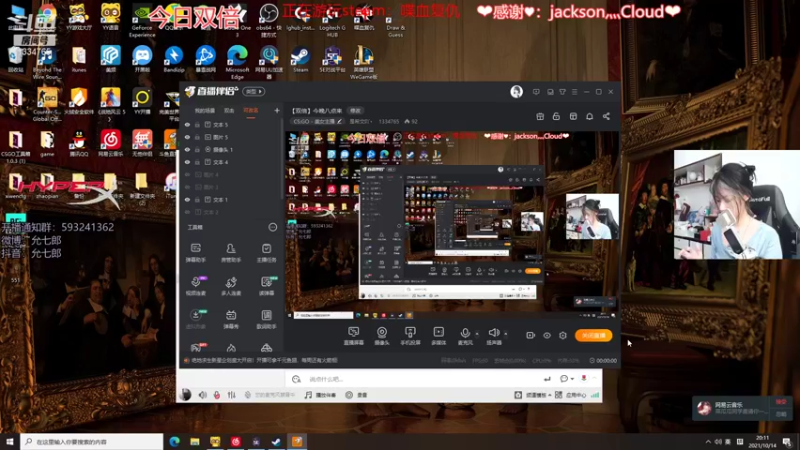This screenshot has height=450, width=800.
Task: Expand the microphone options arrow
Action: 477,334
